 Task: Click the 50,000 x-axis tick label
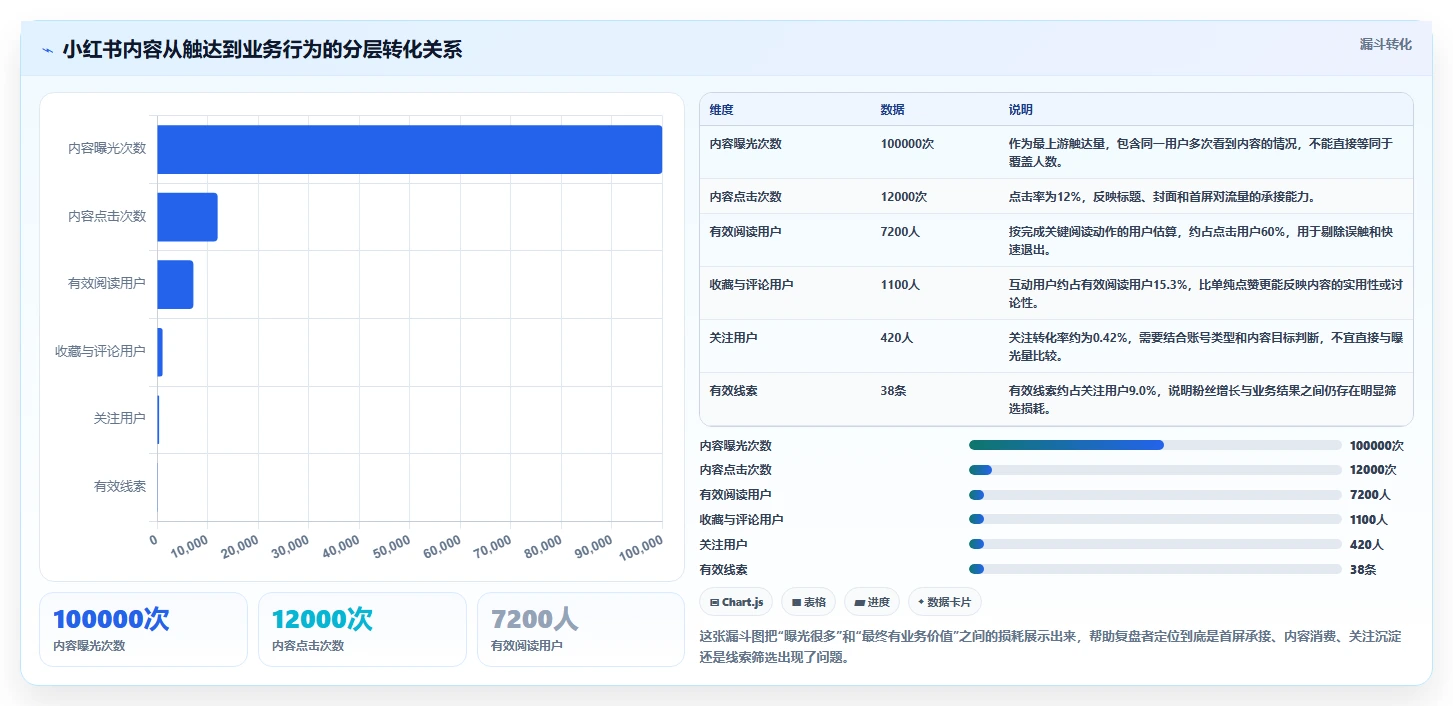(x=390, y=545)
